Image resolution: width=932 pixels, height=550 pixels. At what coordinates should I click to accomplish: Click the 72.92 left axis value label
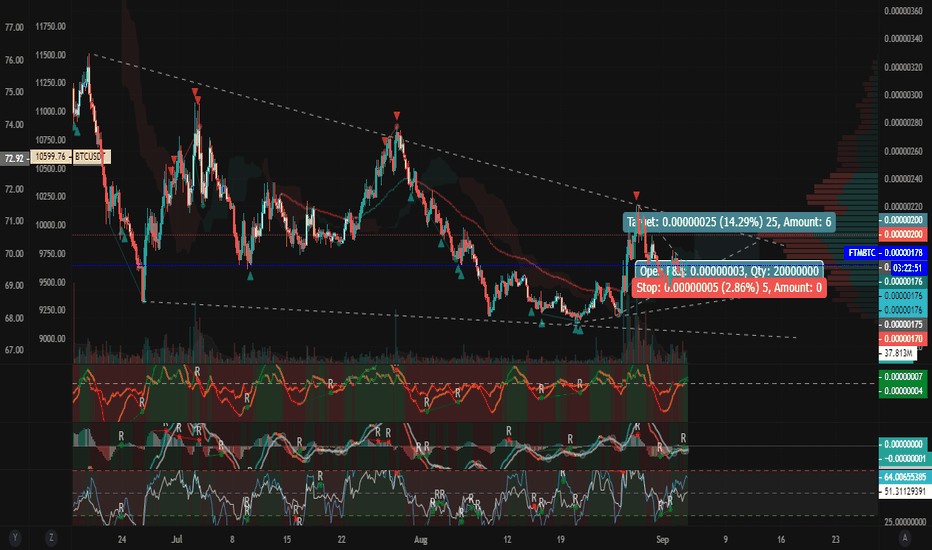[14, 158]
